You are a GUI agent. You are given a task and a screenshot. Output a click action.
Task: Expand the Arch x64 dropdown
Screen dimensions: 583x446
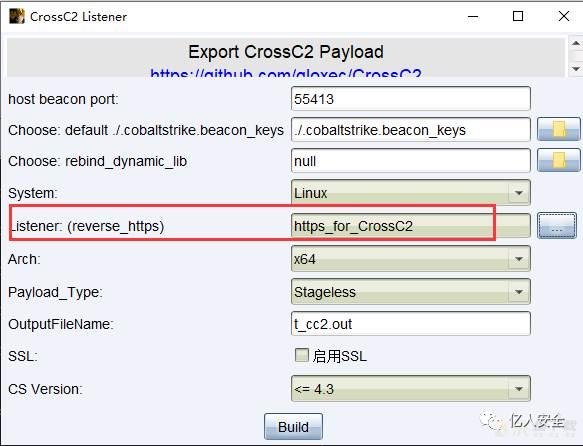coord(519,259)
